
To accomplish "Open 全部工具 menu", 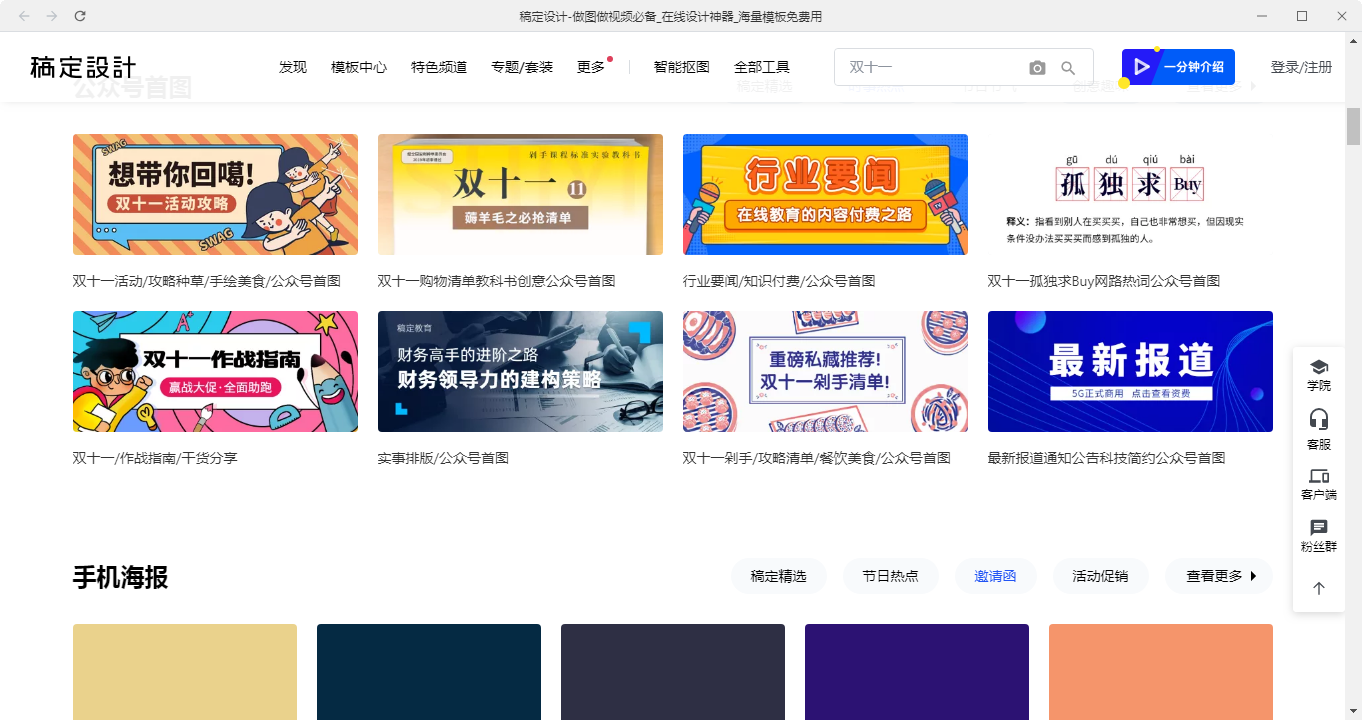I will point(762,67).
